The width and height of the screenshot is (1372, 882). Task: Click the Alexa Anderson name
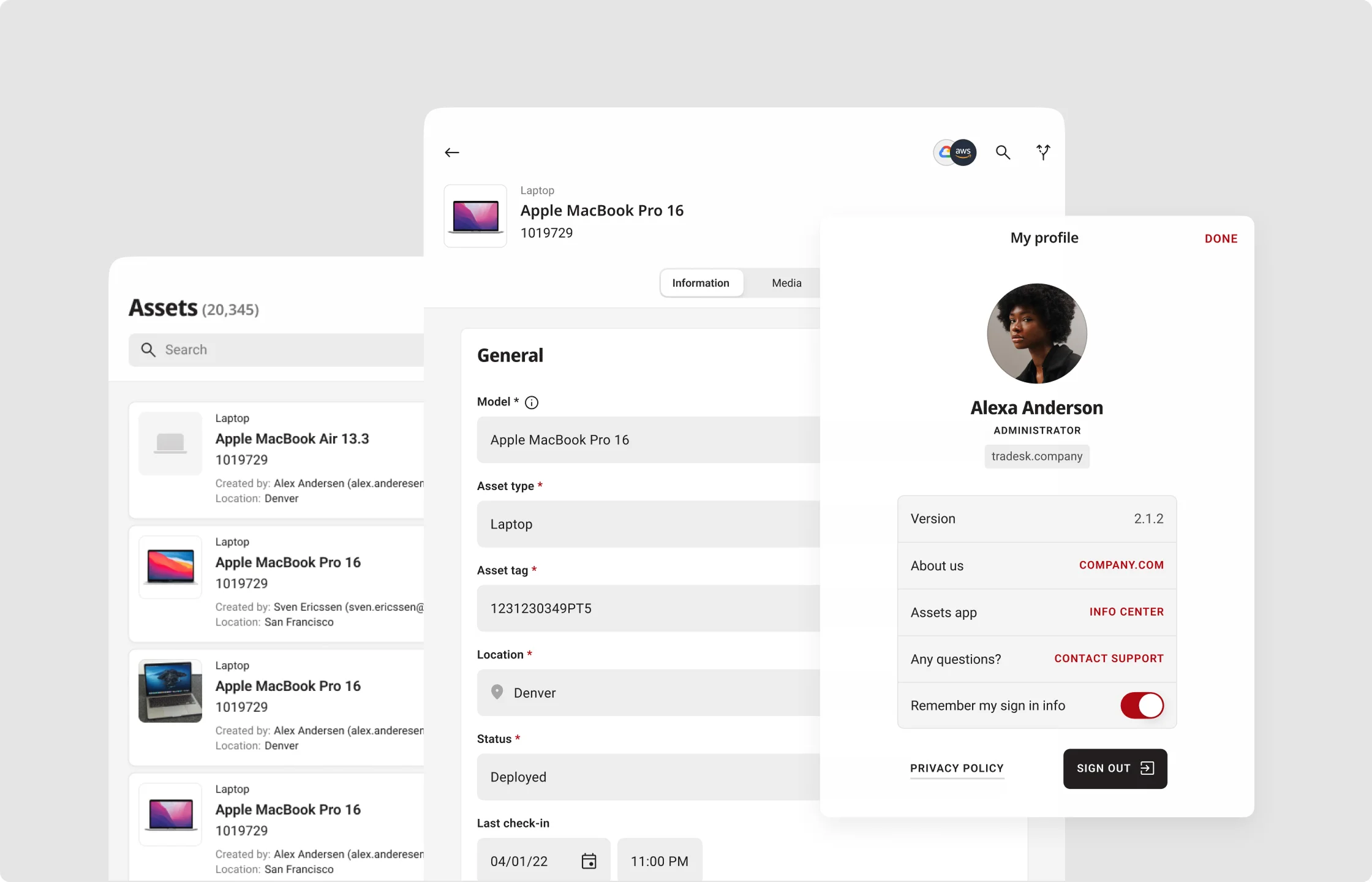click(1037, 407)
